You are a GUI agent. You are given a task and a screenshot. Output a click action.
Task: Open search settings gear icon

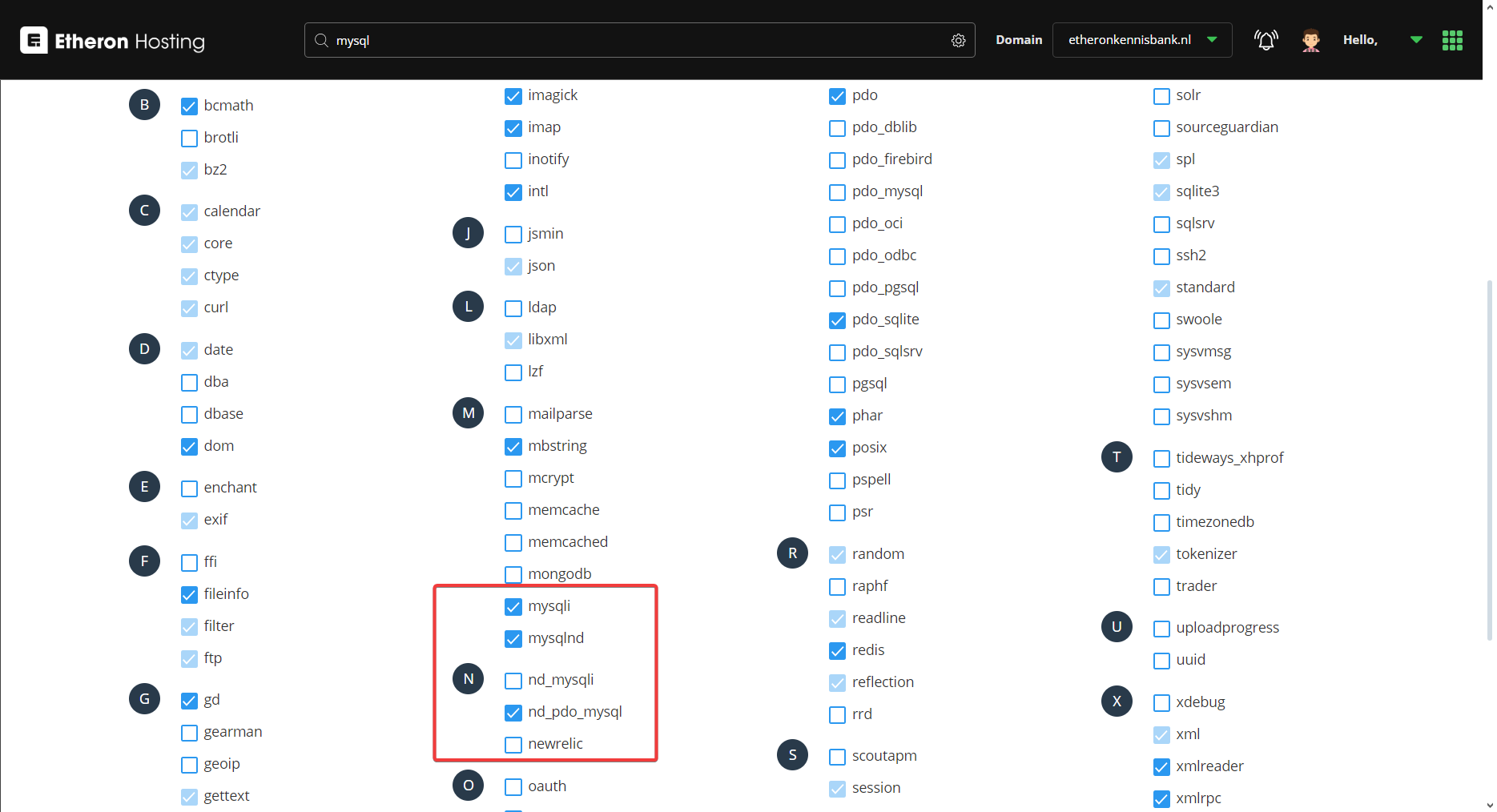point(958,40)
